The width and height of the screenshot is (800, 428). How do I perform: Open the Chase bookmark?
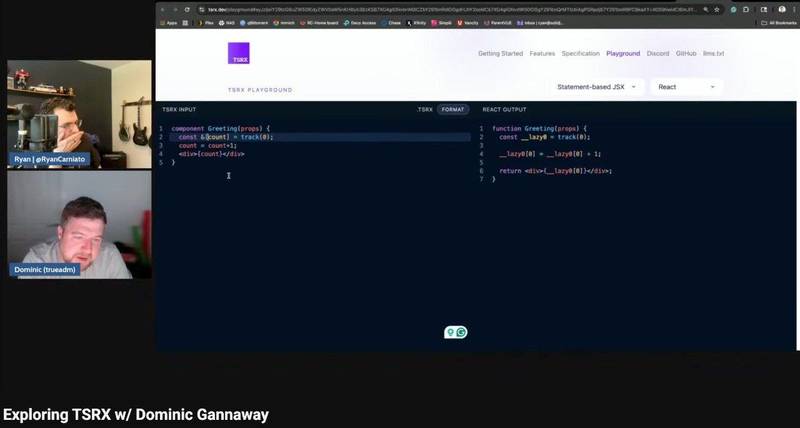[391, 23]
